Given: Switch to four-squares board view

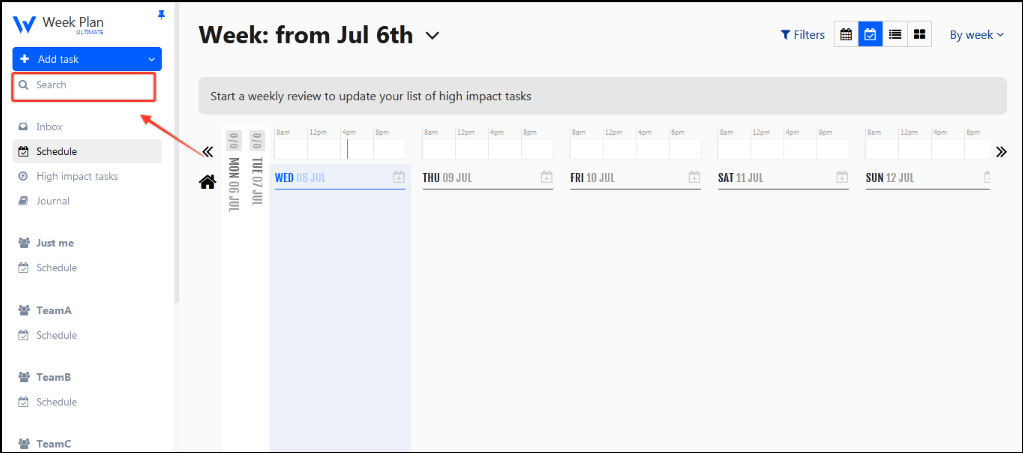Looking at the screenshot, I should pyautogui.click(x=920, y=35).
